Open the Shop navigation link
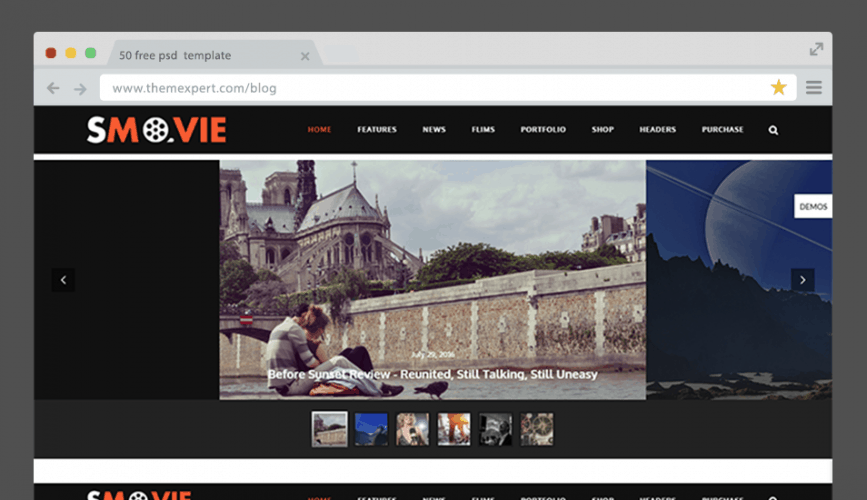Screen dimensions: 867x500 (x=602, y=130)
